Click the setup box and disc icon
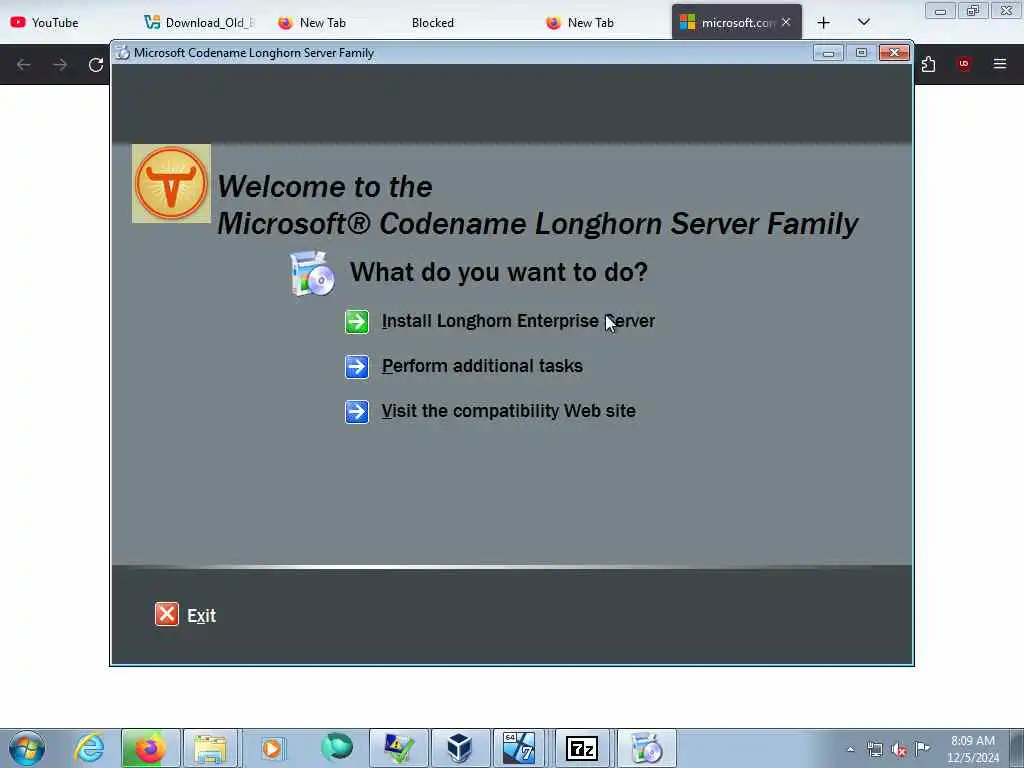Screen dimensions: 1024x768 click(x=312, y=273)
